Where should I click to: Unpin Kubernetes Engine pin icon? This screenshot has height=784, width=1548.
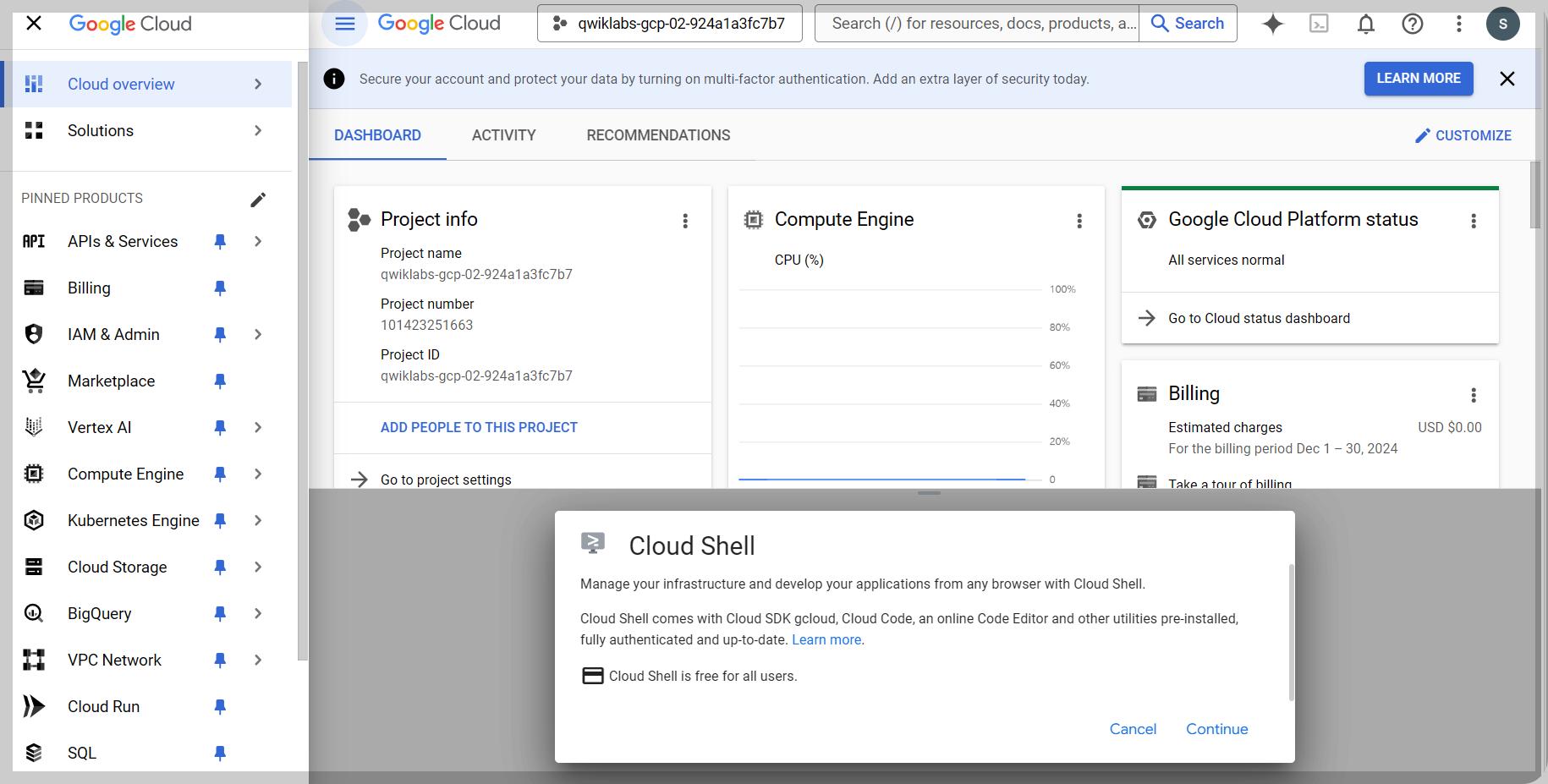(x=220, y=520)
